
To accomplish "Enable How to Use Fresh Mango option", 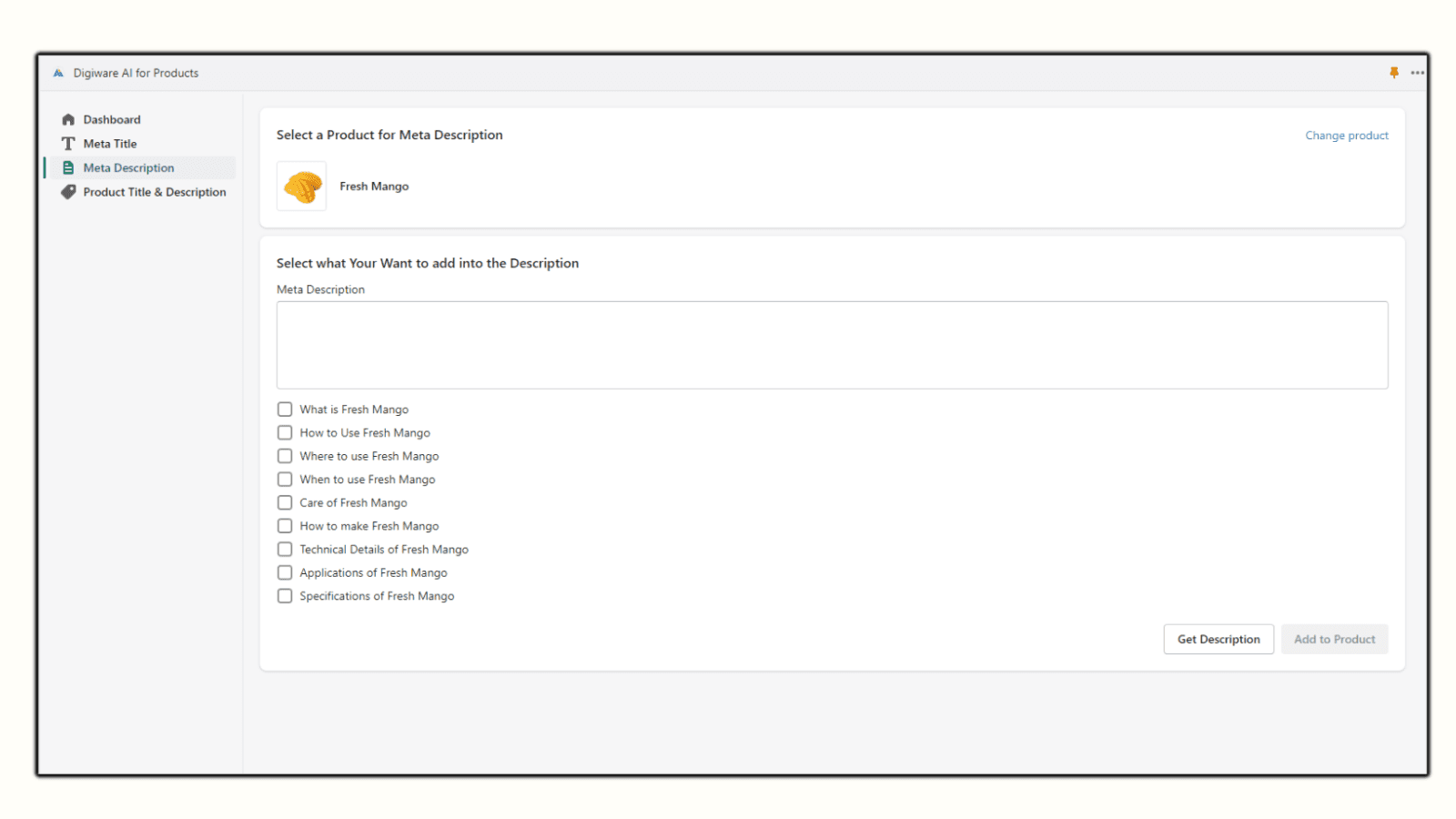I will point(285,433).
